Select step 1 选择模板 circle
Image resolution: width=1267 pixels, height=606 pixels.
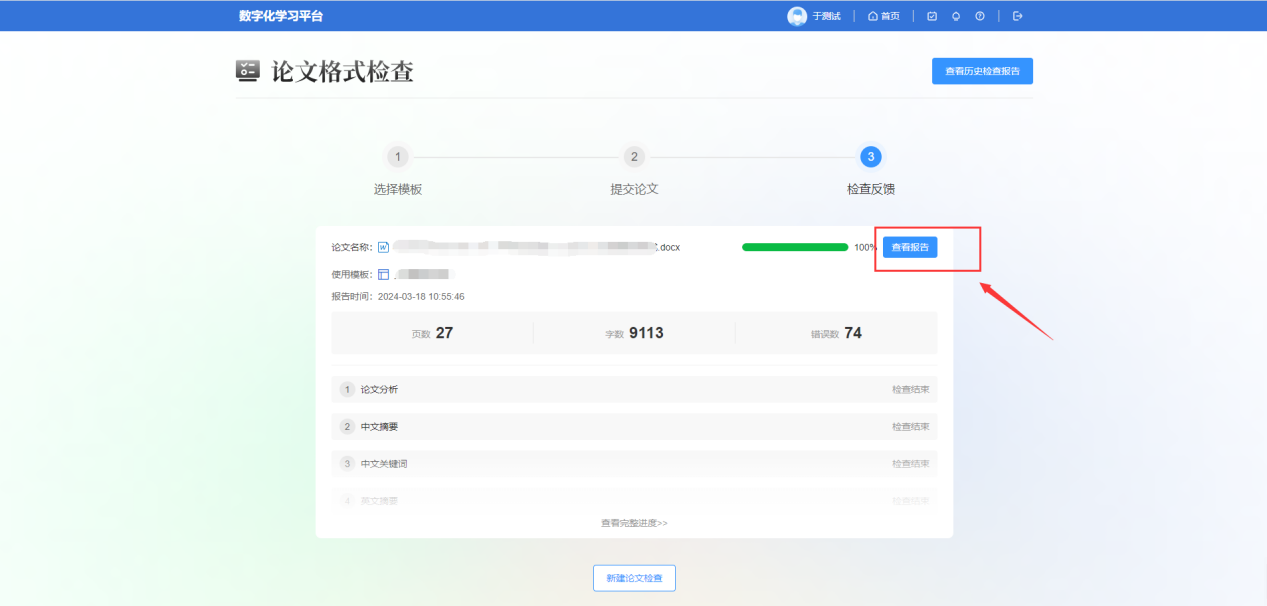click(398, 157)
